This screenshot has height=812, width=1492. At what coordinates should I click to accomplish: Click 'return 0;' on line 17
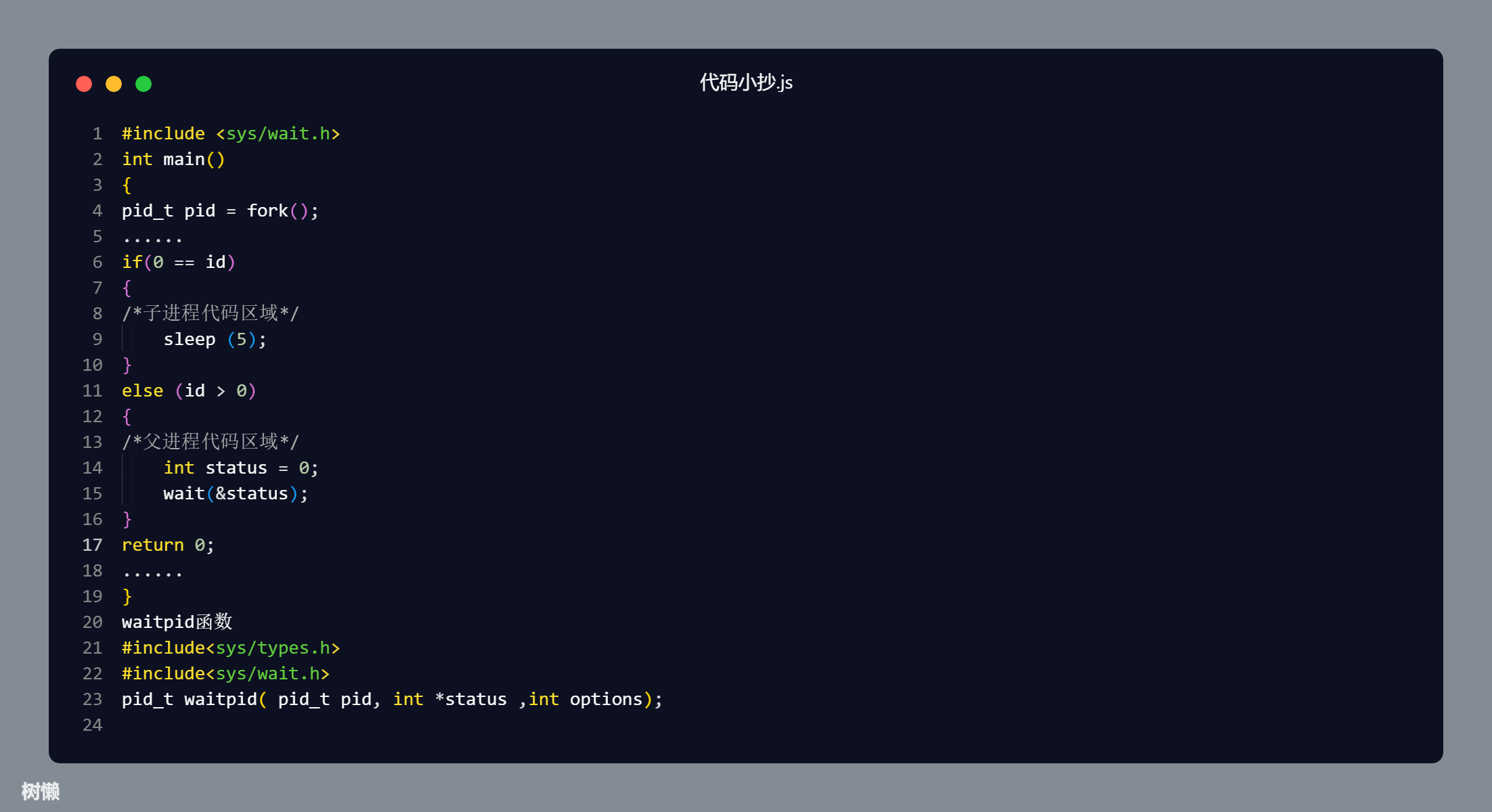[x=168, y=545]
